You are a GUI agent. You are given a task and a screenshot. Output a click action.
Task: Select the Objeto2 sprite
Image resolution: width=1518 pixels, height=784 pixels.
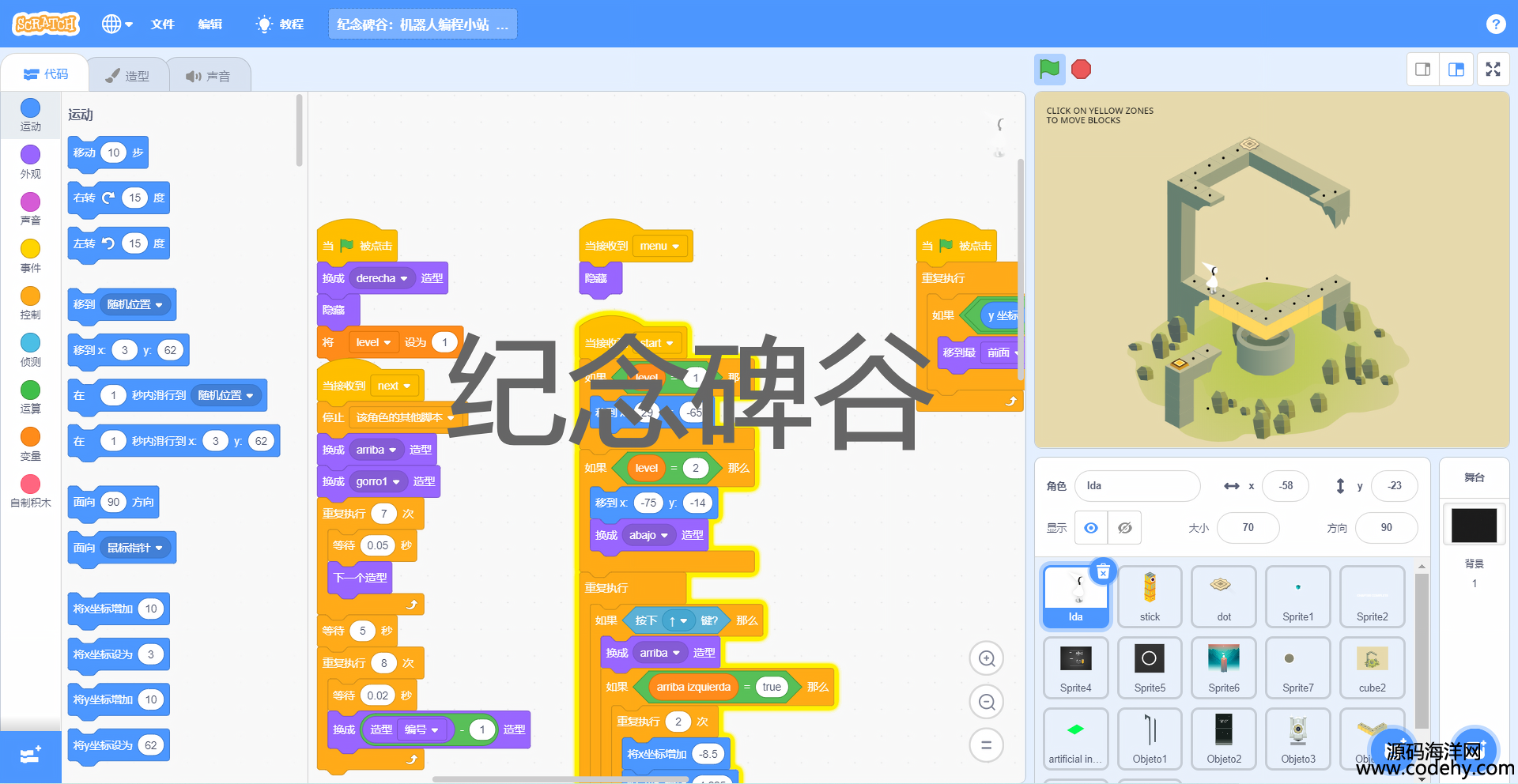pyautogui.click(x=1224, y=740)
